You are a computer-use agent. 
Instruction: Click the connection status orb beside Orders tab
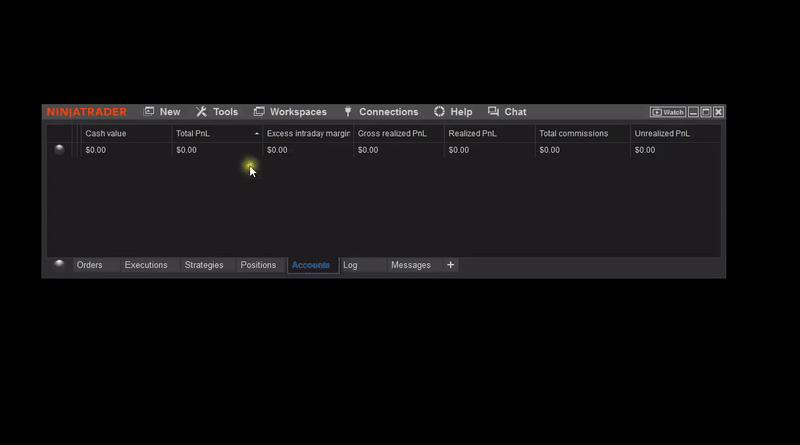click(59, 264)
